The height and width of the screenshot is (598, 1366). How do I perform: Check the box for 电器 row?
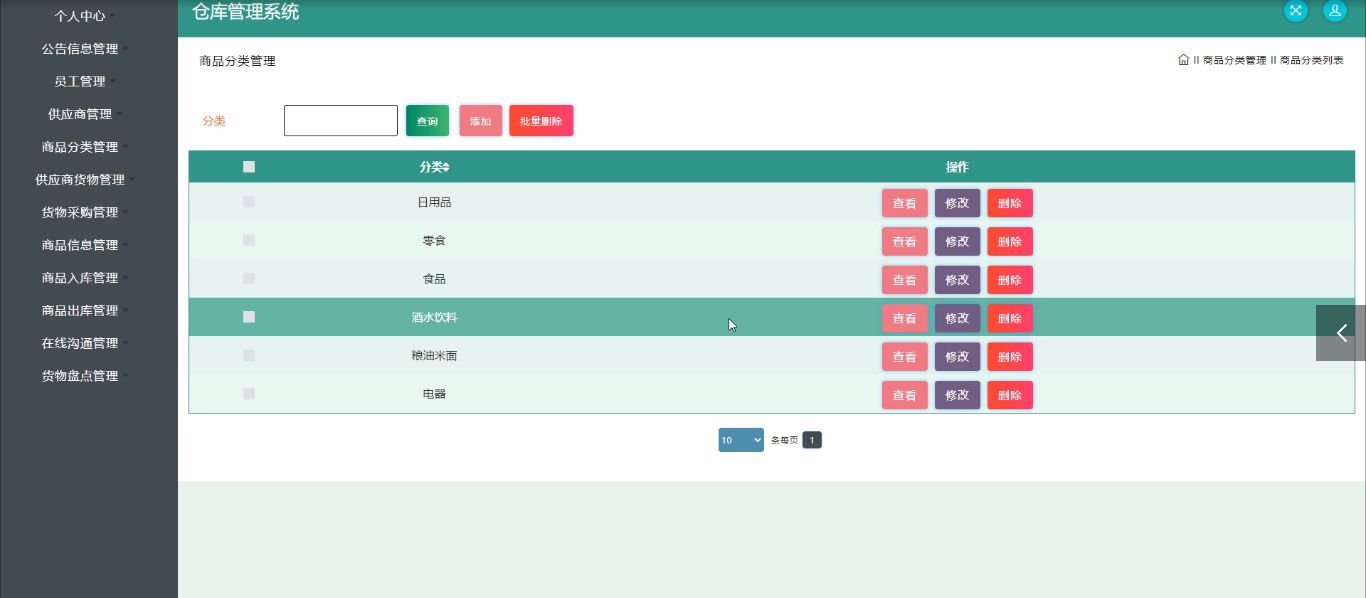[x=249, y=393]
